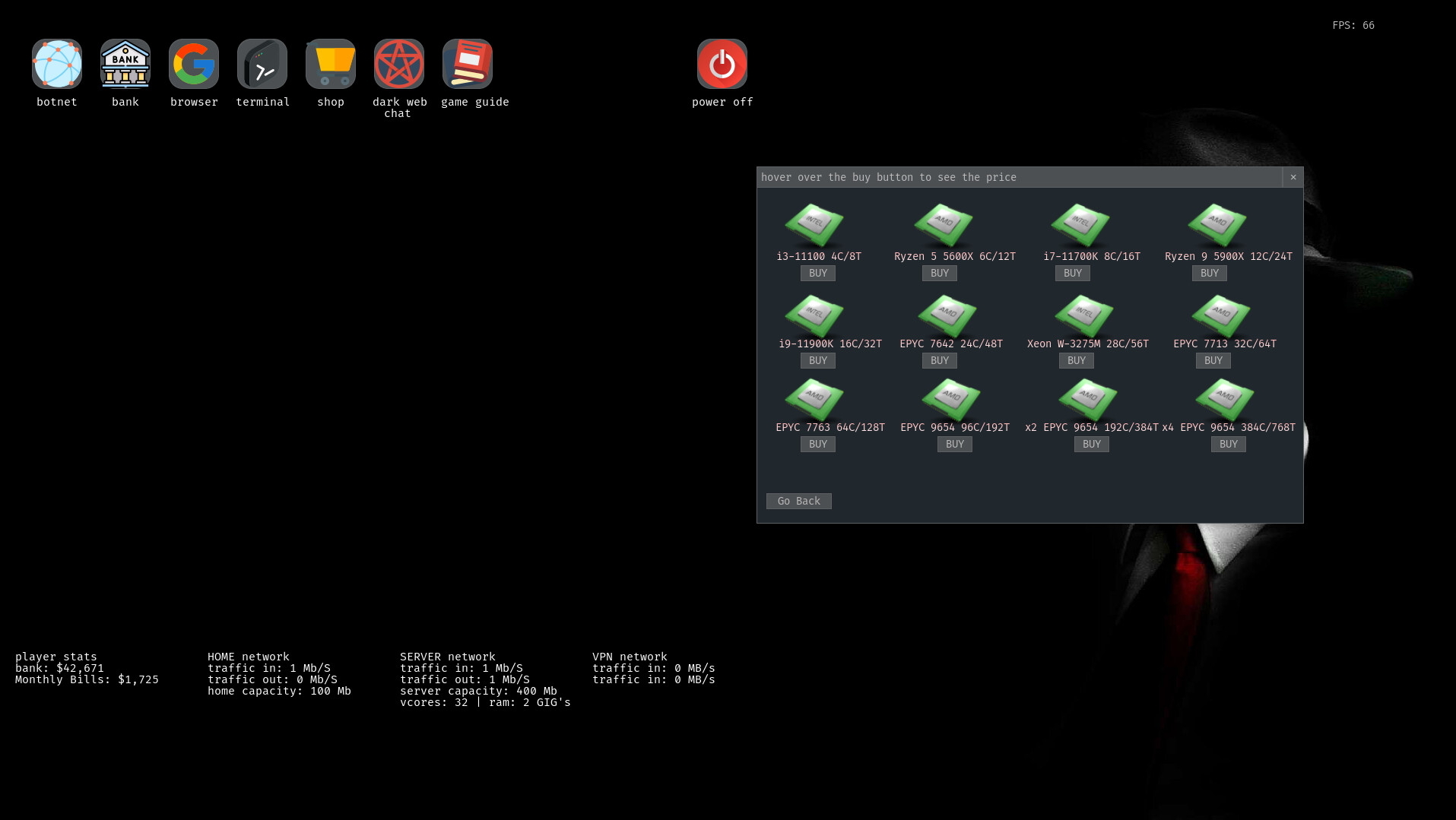This screenshot has height=820, width=1456.
Task: Close the CPU shop window
Action: pyautogui.click(x=1293, y=177)
